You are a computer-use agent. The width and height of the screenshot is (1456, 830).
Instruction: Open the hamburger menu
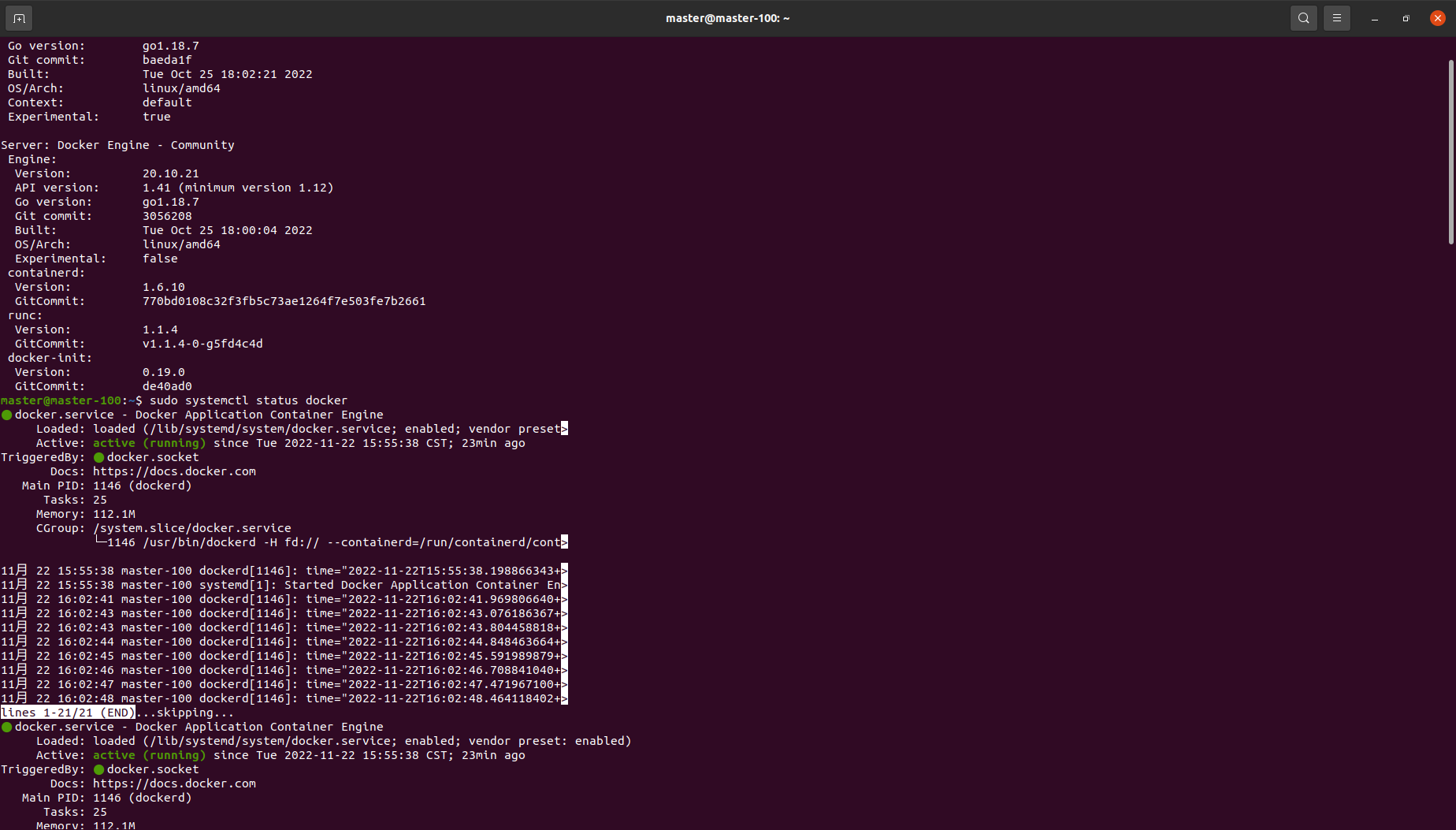(x=1337, y=17)
